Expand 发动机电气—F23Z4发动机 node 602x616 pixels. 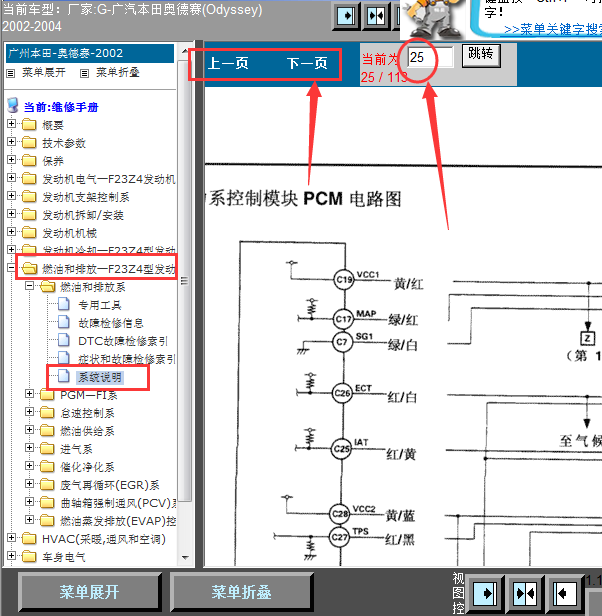tap(11, 178)
